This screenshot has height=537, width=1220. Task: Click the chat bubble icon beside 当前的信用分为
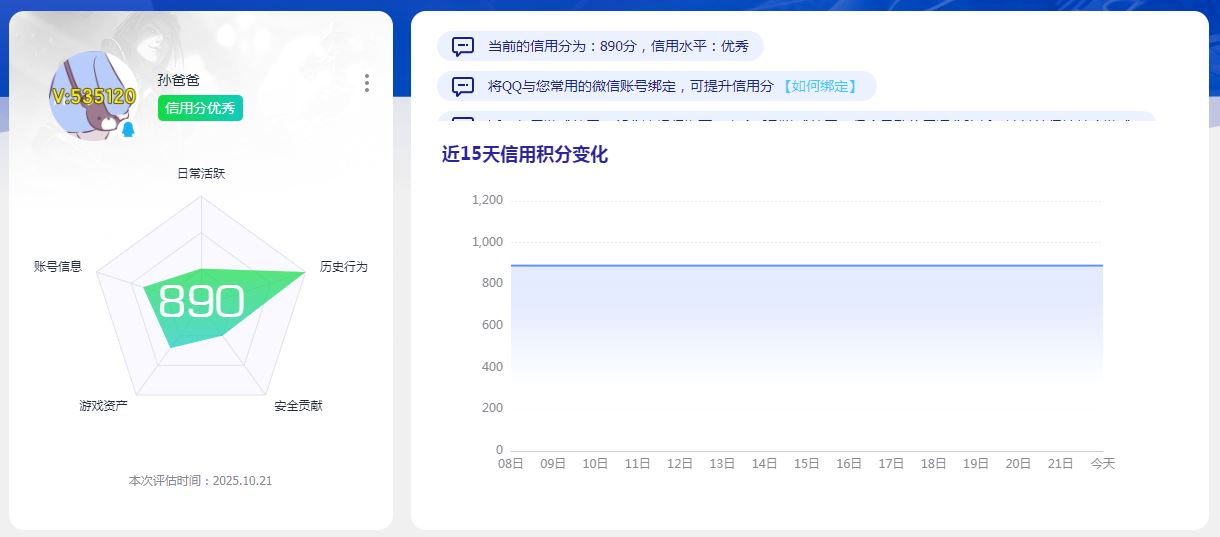(x=463, y=46)
